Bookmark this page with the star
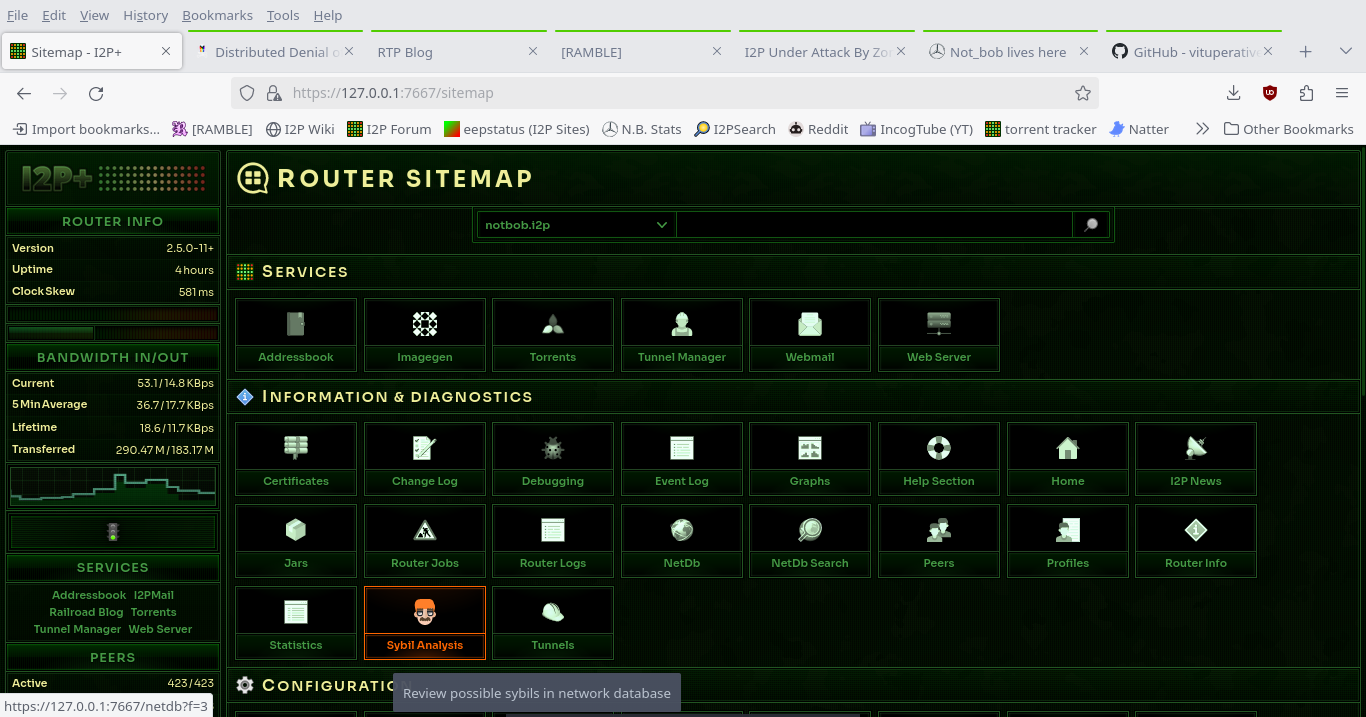1366x717 pixels. (x=1082, y=93)
